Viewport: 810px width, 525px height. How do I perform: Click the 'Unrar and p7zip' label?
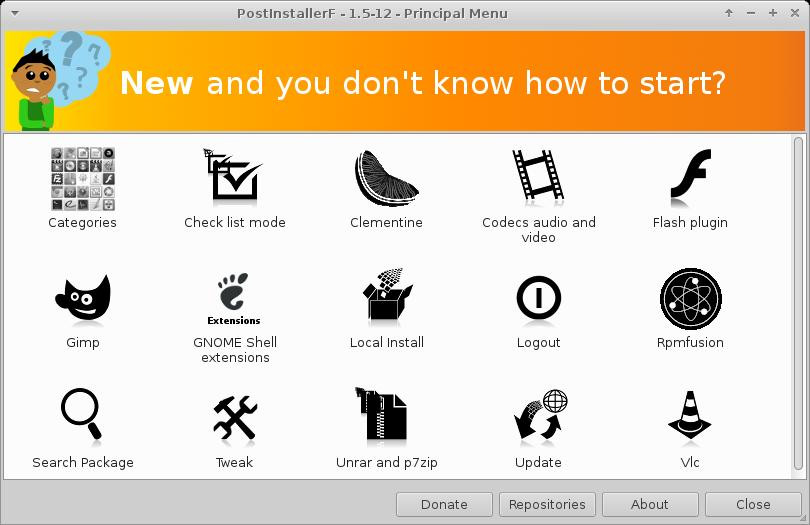[387, 462]
